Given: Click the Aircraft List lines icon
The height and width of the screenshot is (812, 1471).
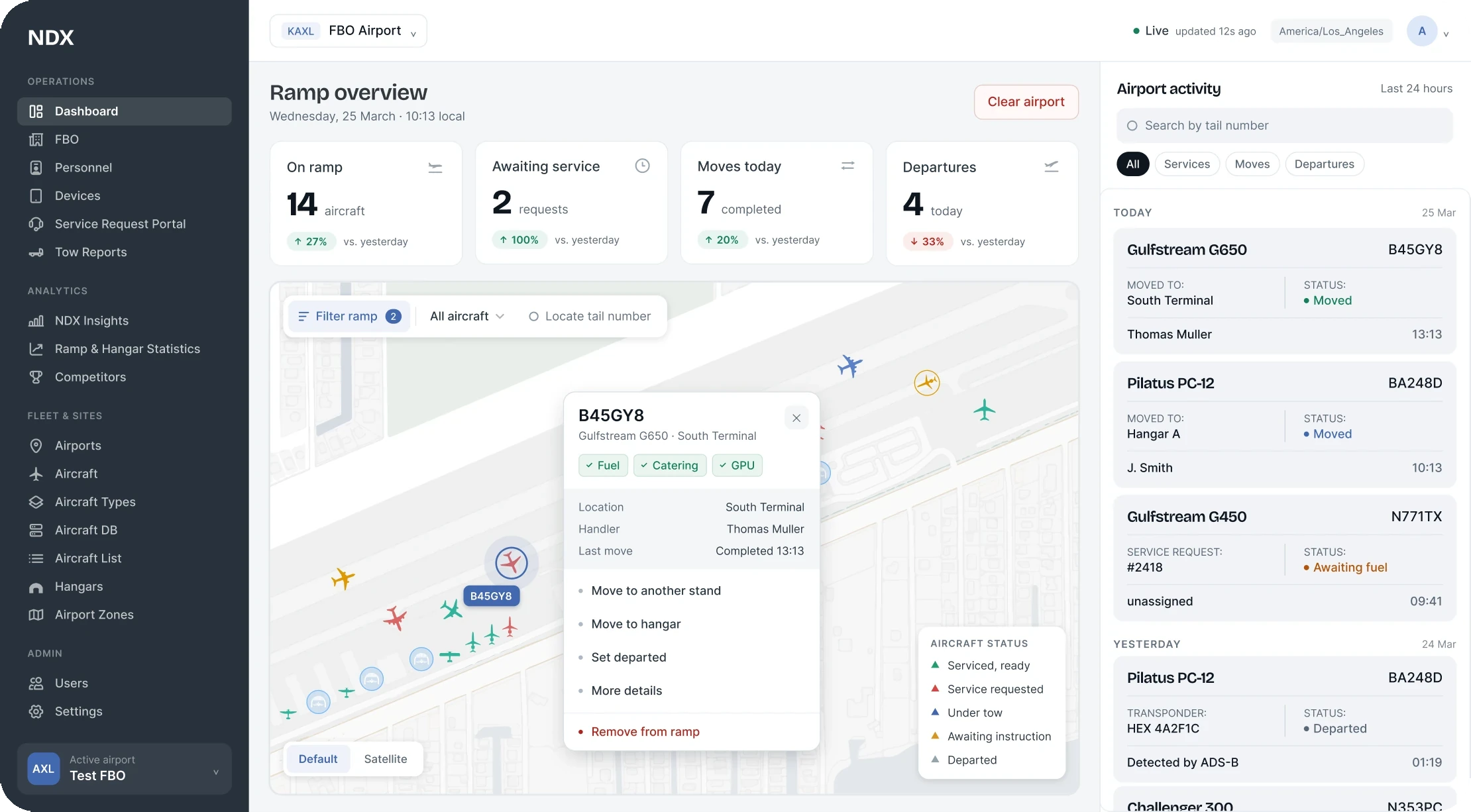Looking at the screenshot, I should tap(36, 558).
